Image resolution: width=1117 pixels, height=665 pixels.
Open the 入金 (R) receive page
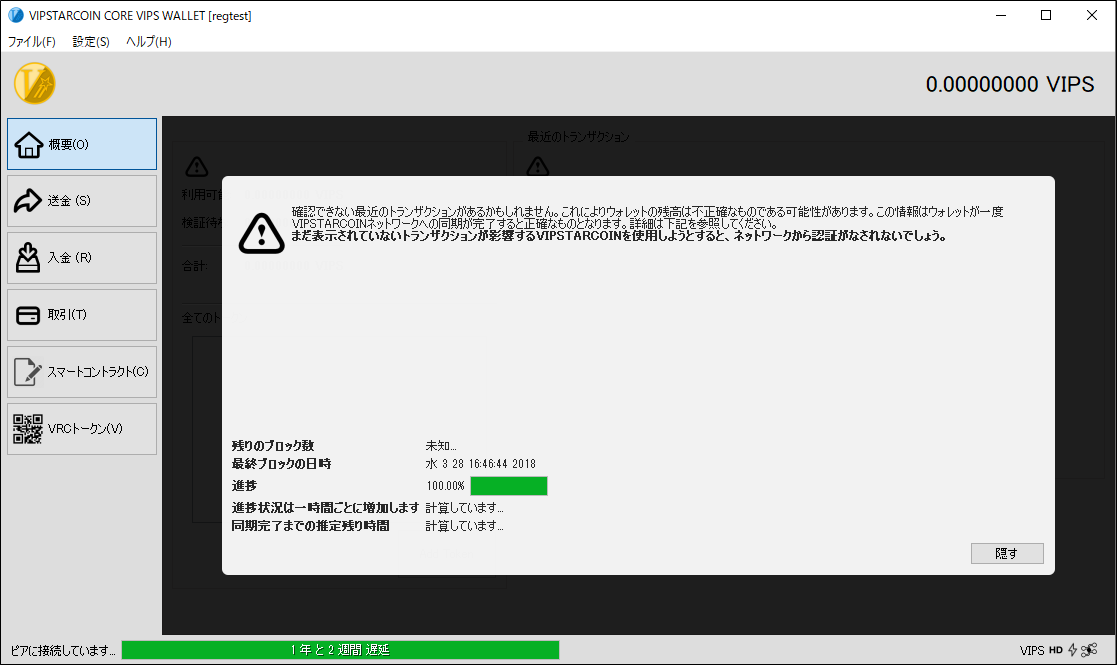(82, 258)
